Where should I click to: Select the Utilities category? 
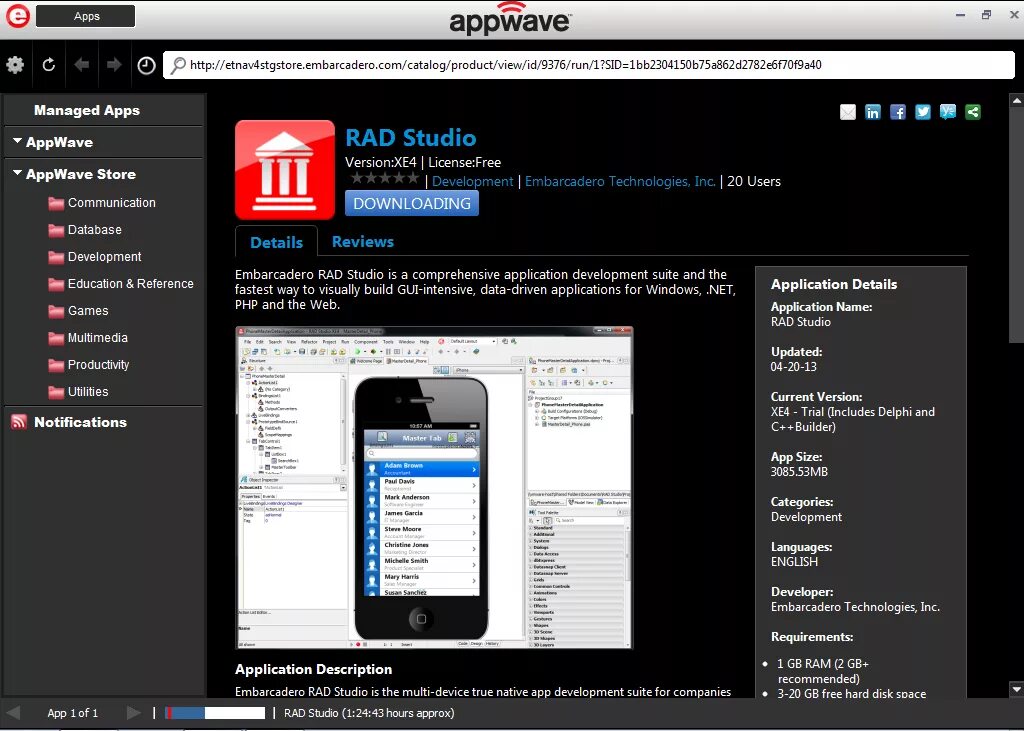tap(88, 392)
